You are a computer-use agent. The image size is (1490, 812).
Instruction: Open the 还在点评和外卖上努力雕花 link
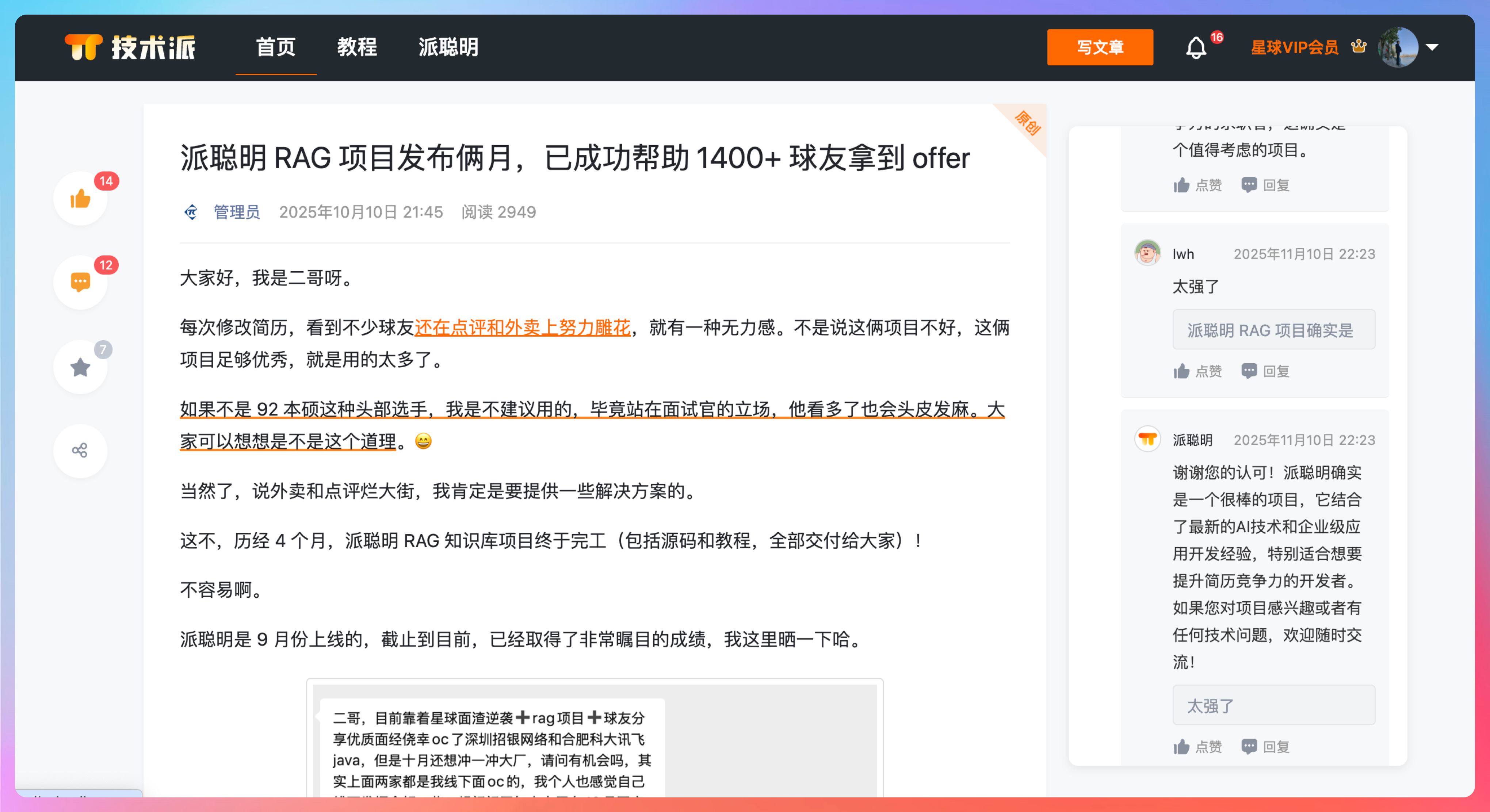pos(522,328)
